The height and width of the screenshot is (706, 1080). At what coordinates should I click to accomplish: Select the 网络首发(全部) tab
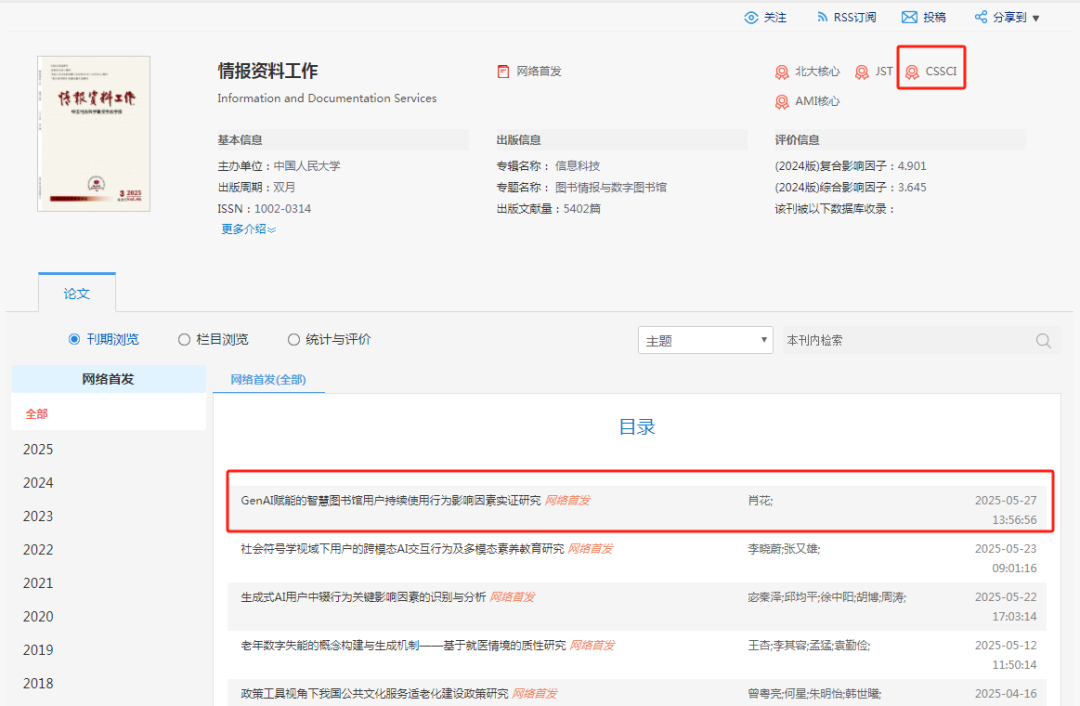click(x=268, y=379)
